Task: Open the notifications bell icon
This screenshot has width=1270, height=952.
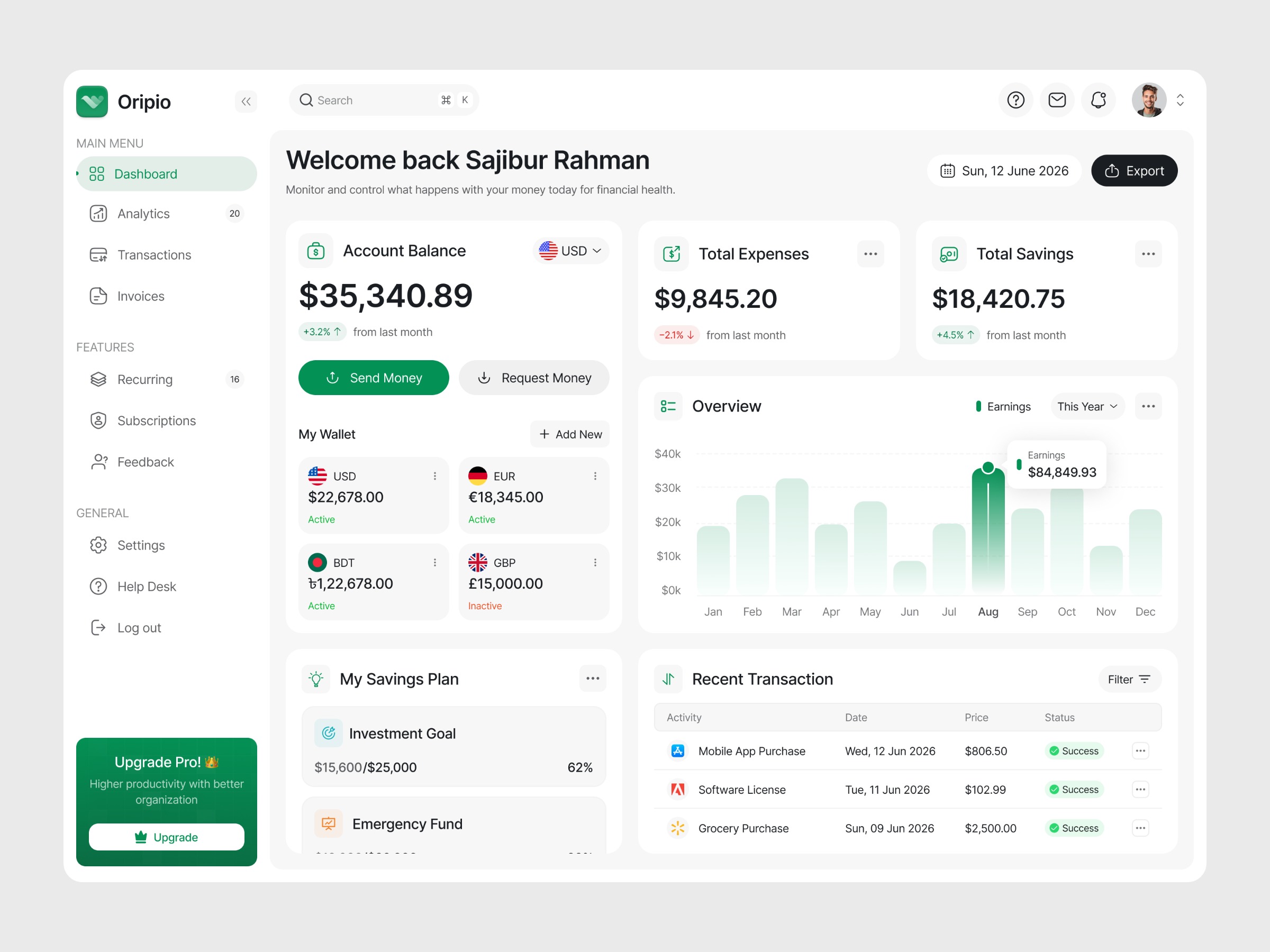Action: 1099,100
